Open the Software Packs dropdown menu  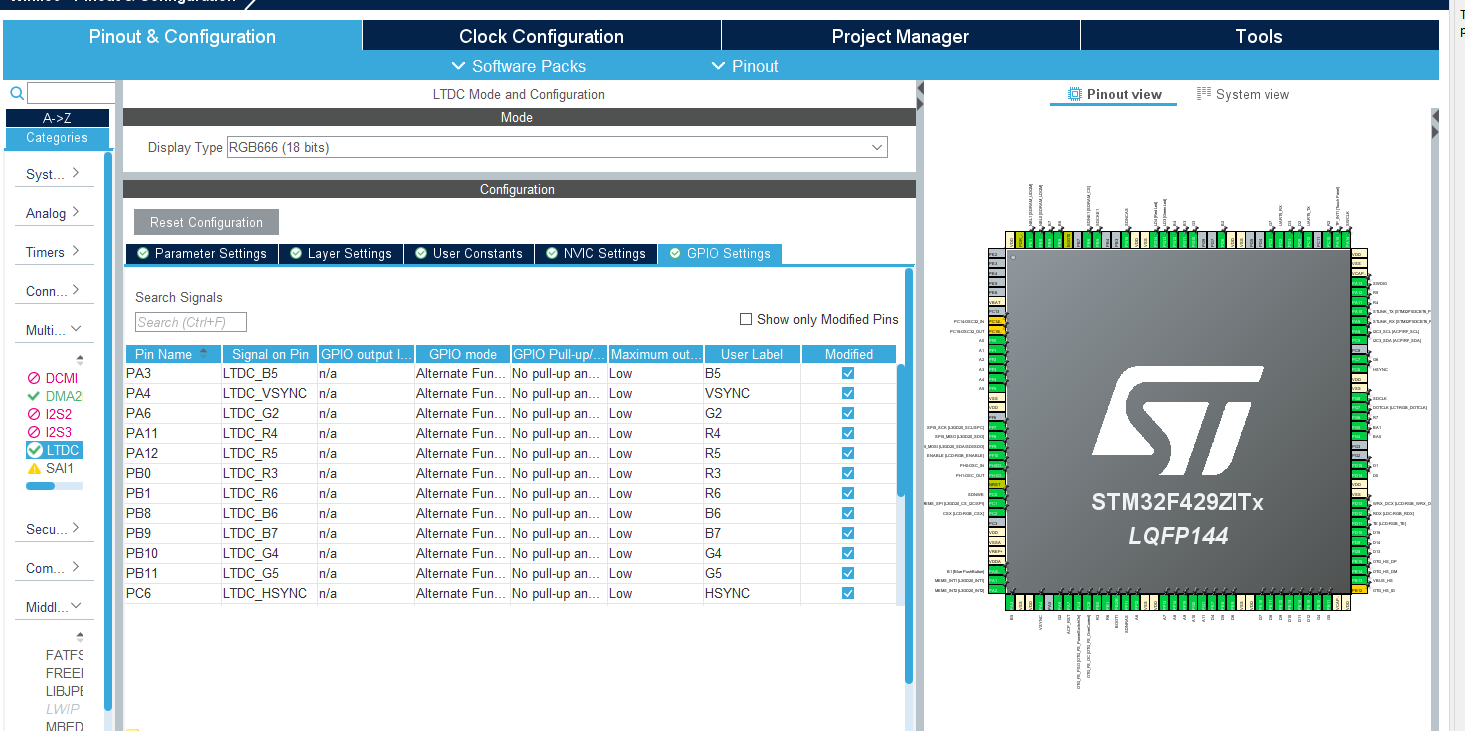tap(518, 66)
